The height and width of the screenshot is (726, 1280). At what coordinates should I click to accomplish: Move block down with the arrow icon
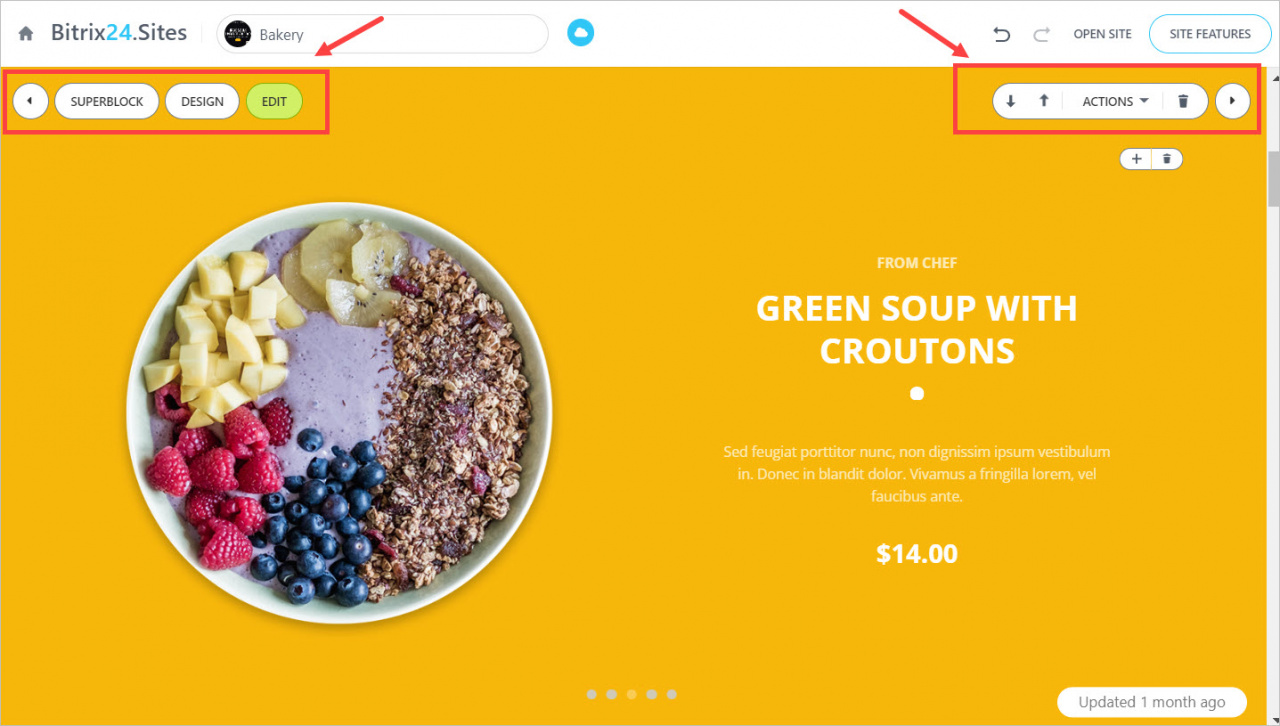(1011, 101)
